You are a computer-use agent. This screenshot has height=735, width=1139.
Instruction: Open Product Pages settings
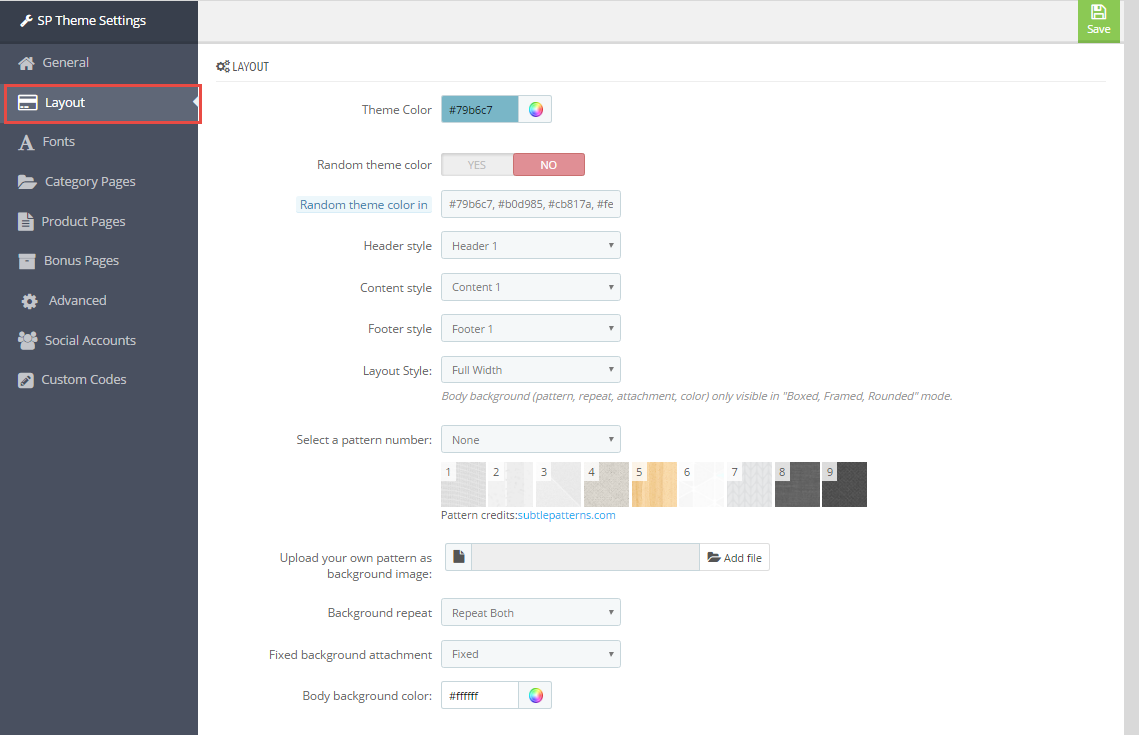(x=99, y=222)
